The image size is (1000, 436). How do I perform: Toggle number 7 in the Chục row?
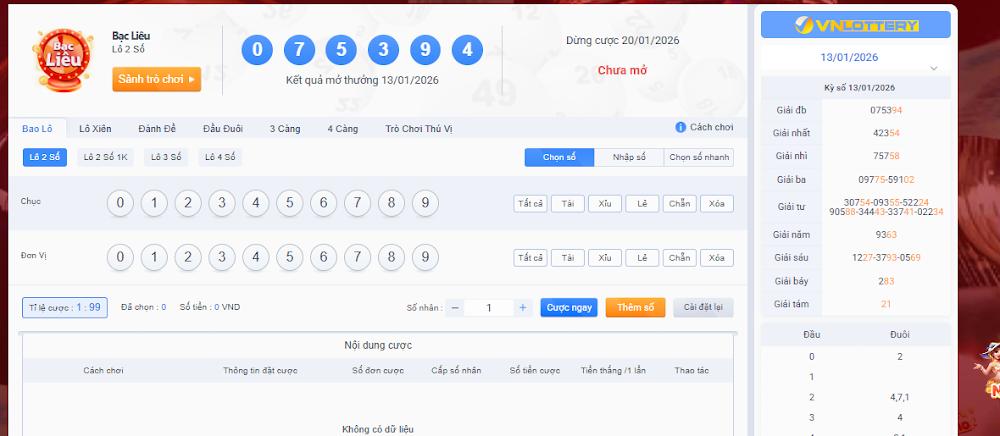tap(357, 203)
